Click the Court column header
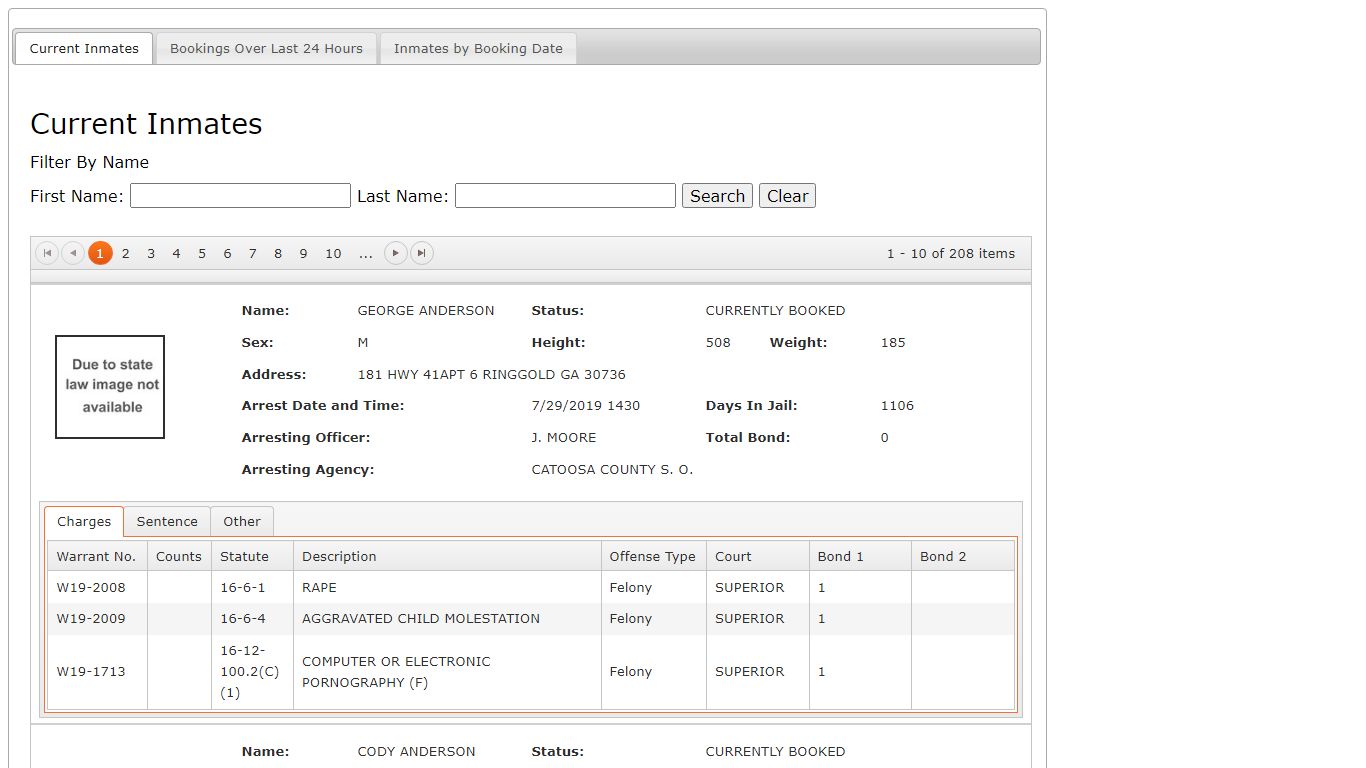This screenshot has height=768, width=1366. 757,557
